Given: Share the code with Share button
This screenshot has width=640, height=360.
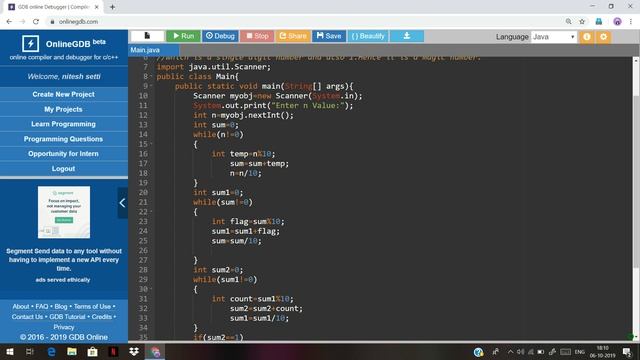Looking at the screenshot, I should 293,36.
